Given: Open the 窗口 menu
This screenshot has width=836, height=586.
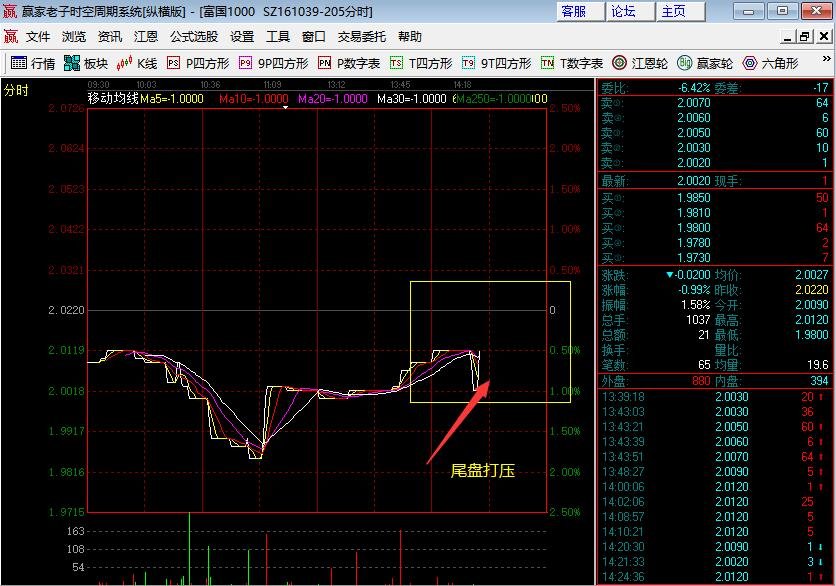Looking at the screenshot, I should (x=314, y=36).
